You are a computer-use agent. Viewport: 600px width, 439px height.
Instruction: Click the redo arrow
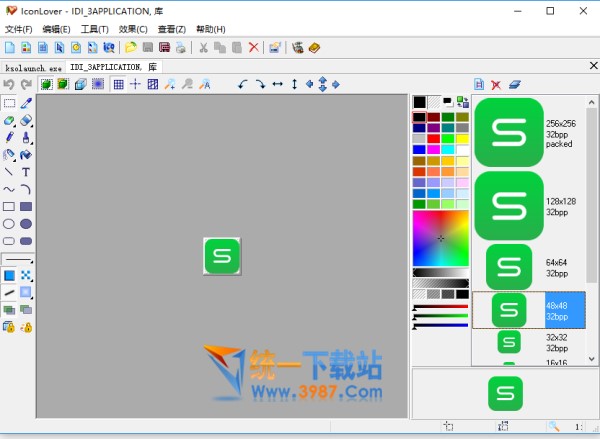coord(26,84)
